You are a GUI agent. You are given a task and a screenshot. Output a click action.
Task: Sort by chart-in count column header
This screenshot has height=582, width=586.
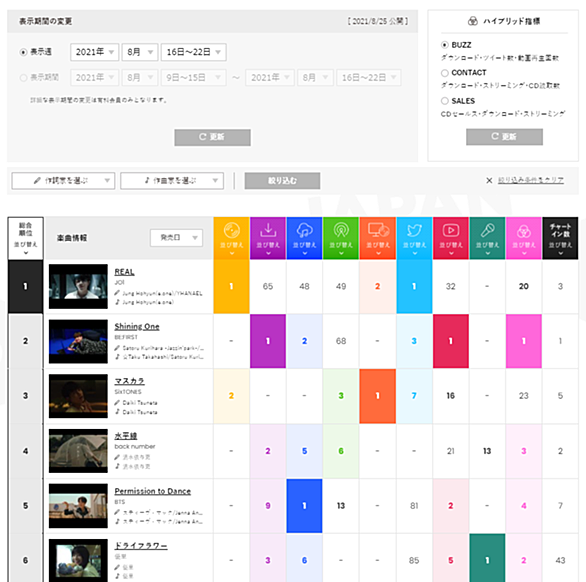(x=560, y=238)
